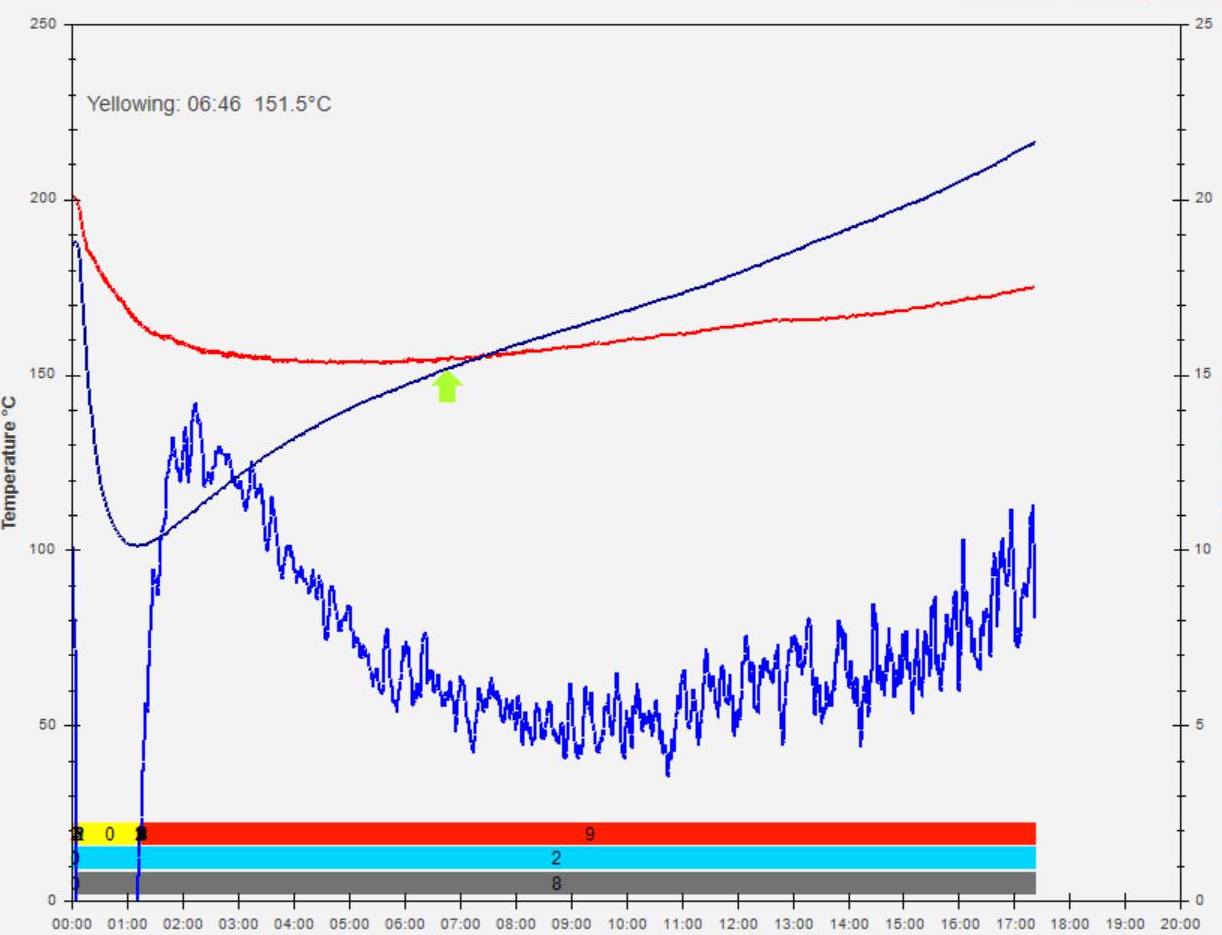Click the final endpoint of dark blue curve
The image size is (1222, 935).
(x=1034, y=142)
